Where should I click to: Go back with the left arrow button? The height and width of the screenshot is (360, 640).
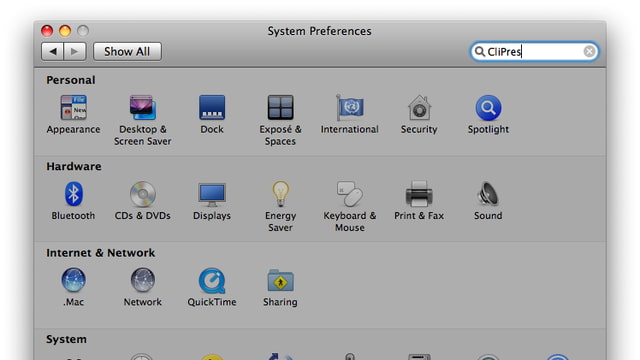coord(52,51)
